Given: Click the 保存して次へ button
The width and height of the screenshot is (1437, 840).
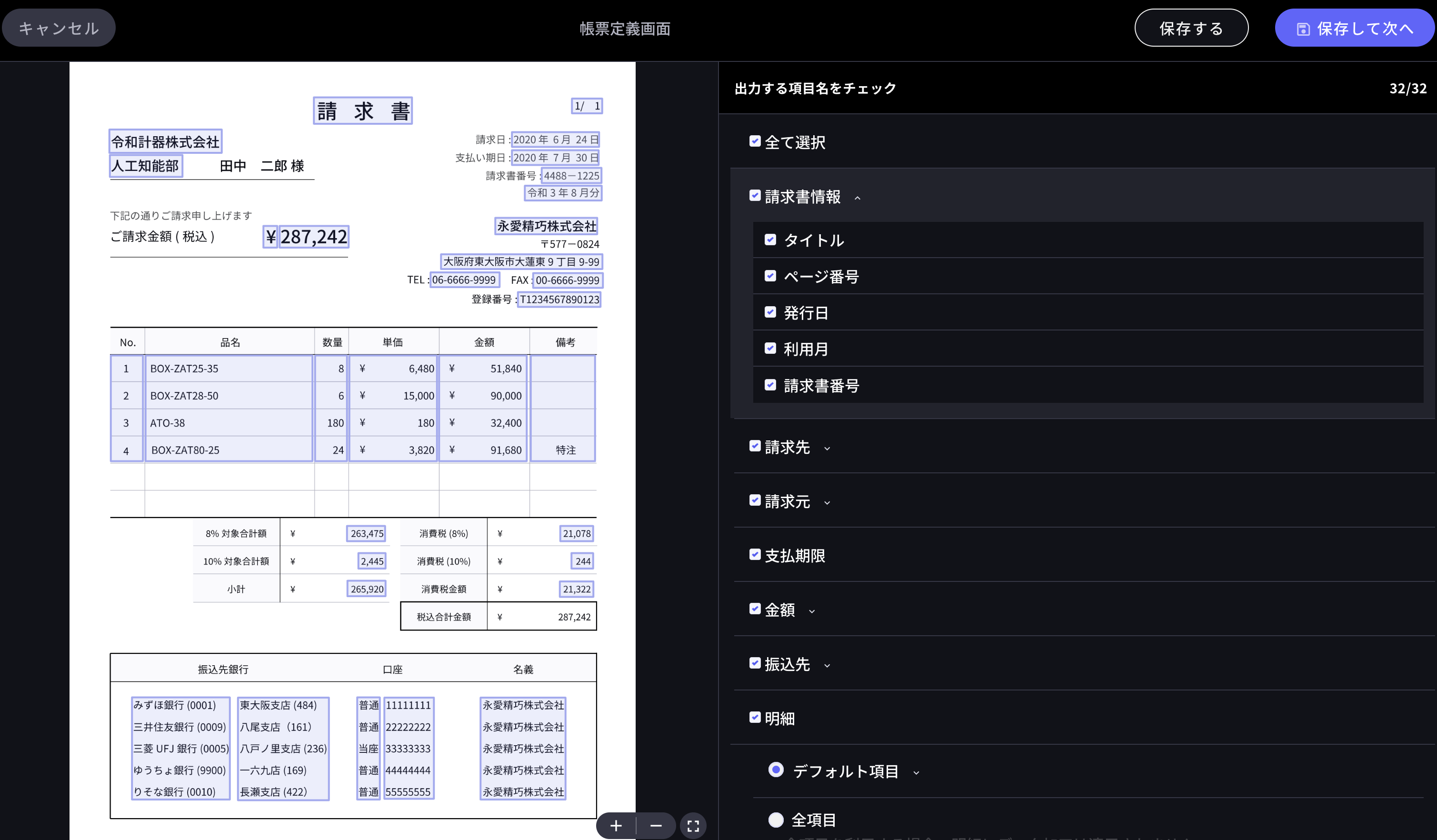Looking at the screenshot, I should pos(1355,28).
